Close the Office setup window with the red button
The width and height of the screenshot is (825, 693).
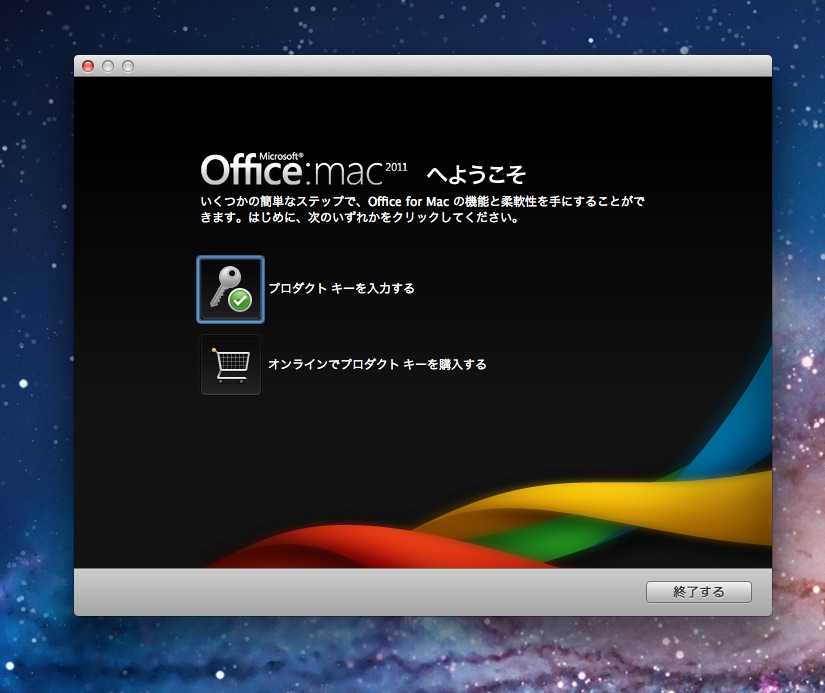pyautogui.click(x=88, y=66)
